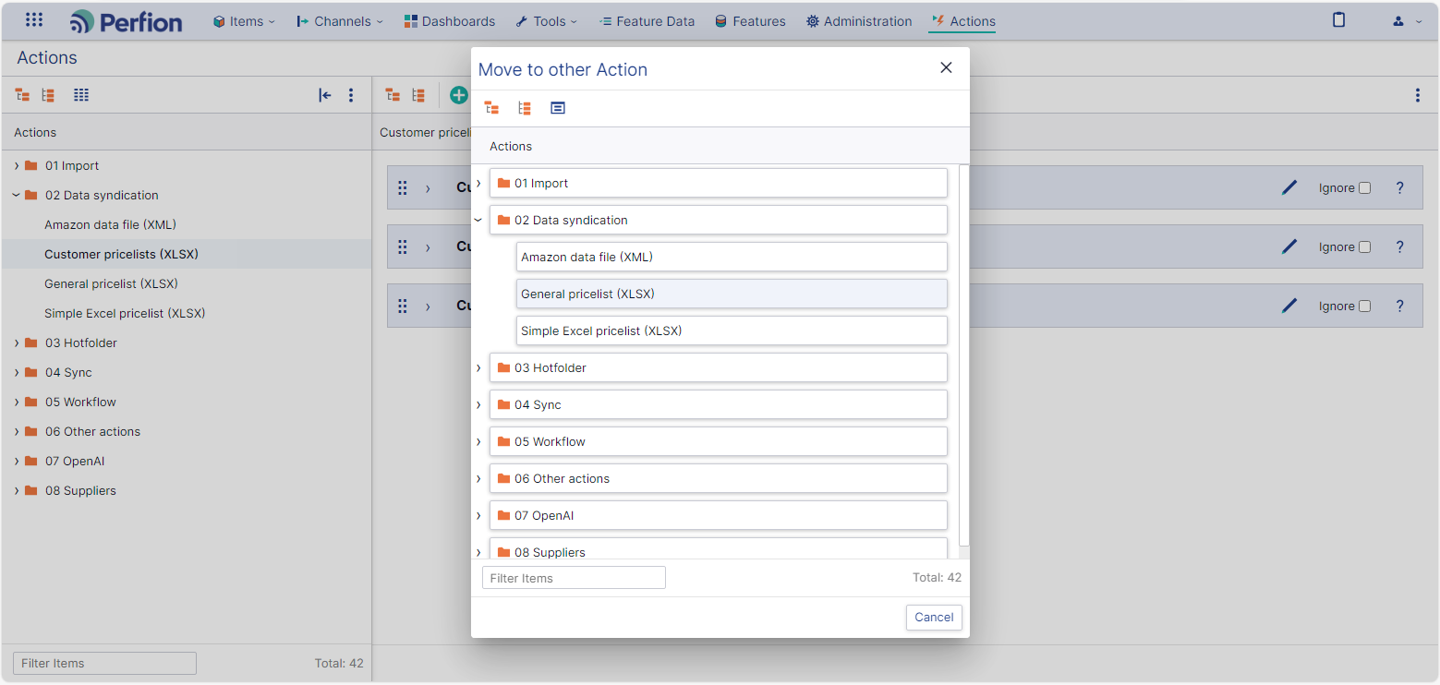Grab drag handle of top action step

tap(403, 188)
